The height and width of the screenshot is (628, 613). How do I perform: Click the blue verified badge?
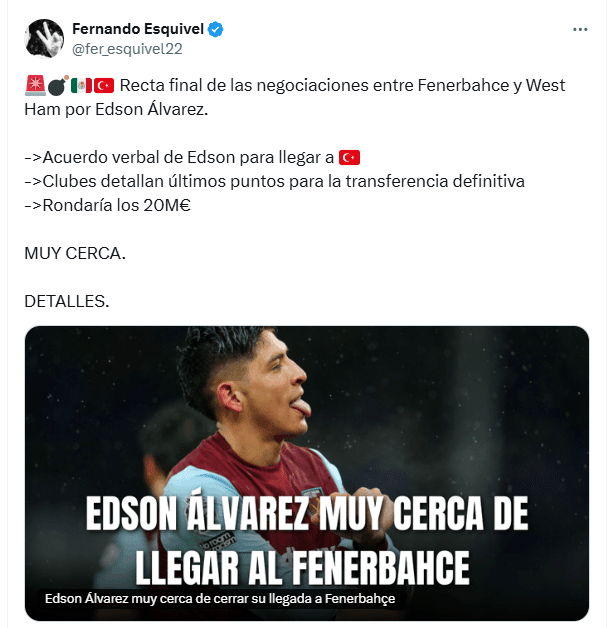click(x=216, y=30)
